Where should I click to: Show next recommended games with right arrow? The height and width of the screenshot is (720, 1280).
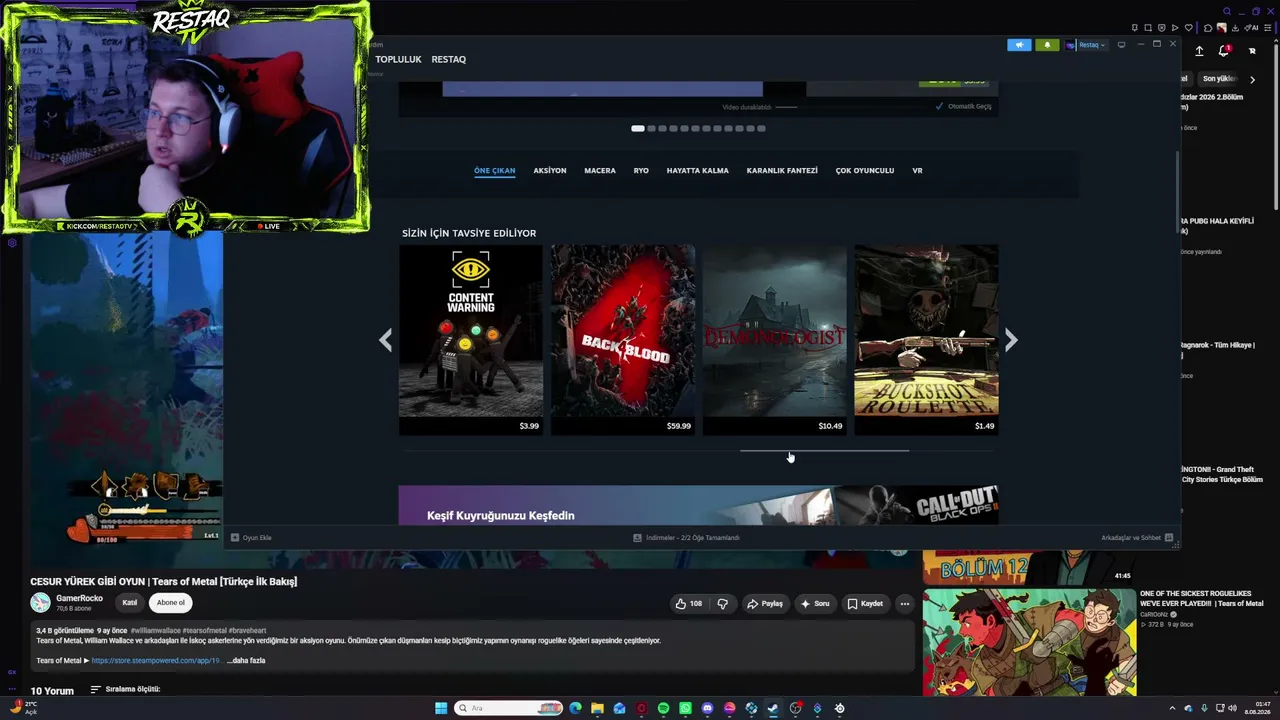pyautogui.click(x=1011, y=340)
